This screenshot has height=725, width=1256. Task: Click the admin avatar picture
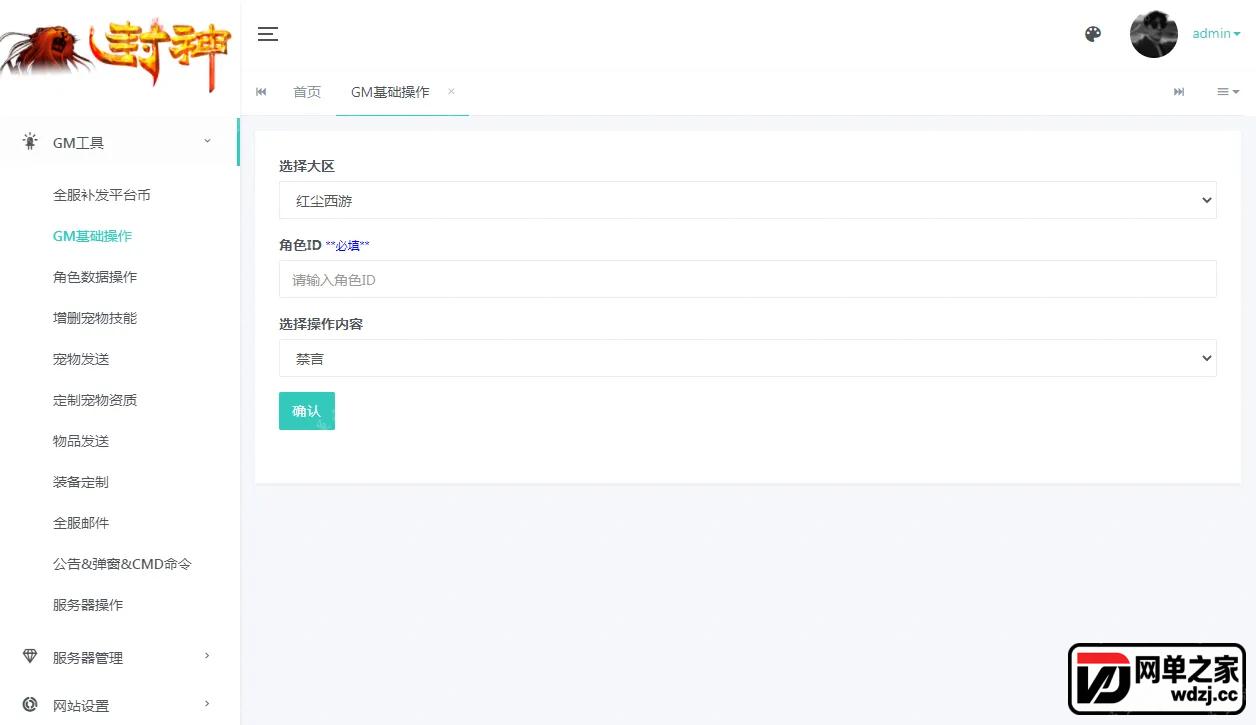1154,34
